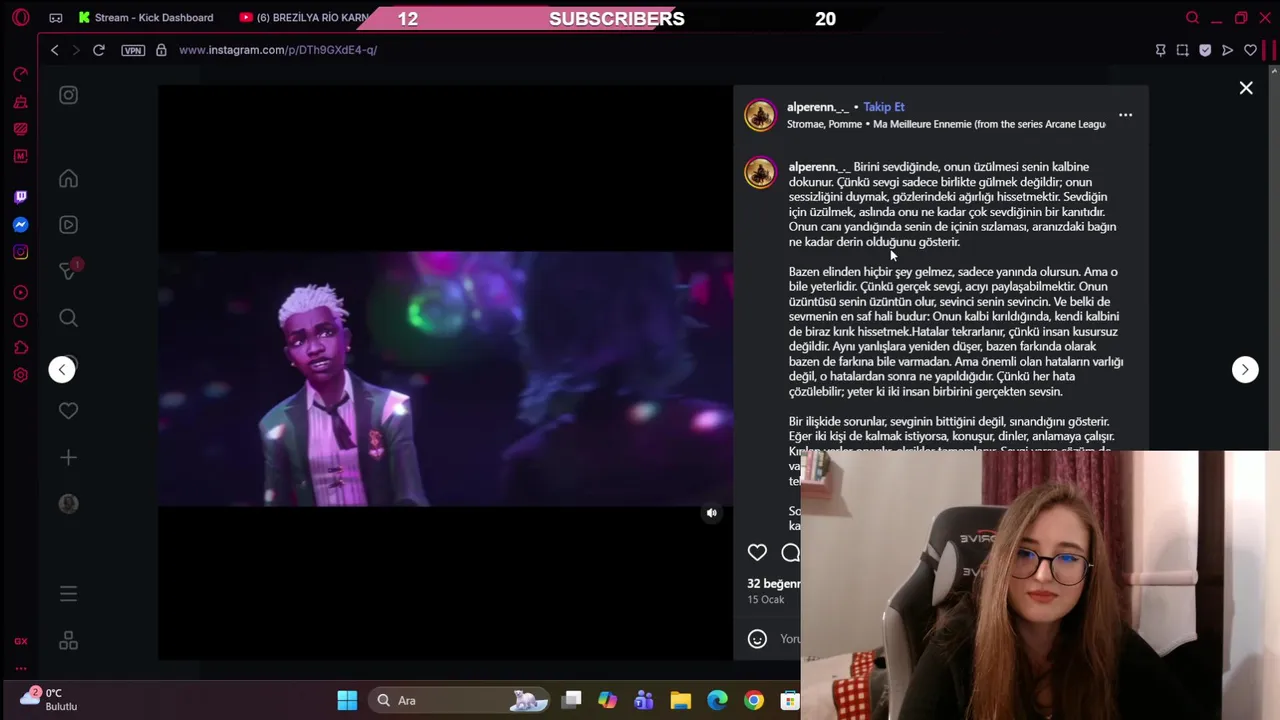This screenshot has height=720, width=1280.
Task: Open Extensions cube in Opera sidebar
Action: 20,348
